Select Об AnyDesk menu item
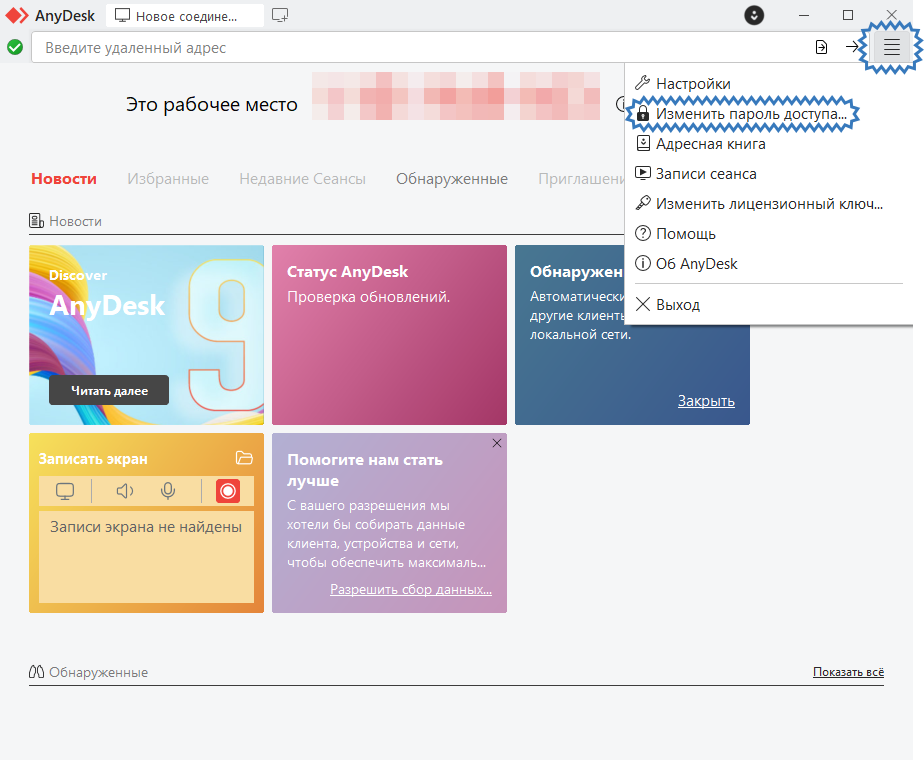This screenshot has height=760, width=924. 768,264
